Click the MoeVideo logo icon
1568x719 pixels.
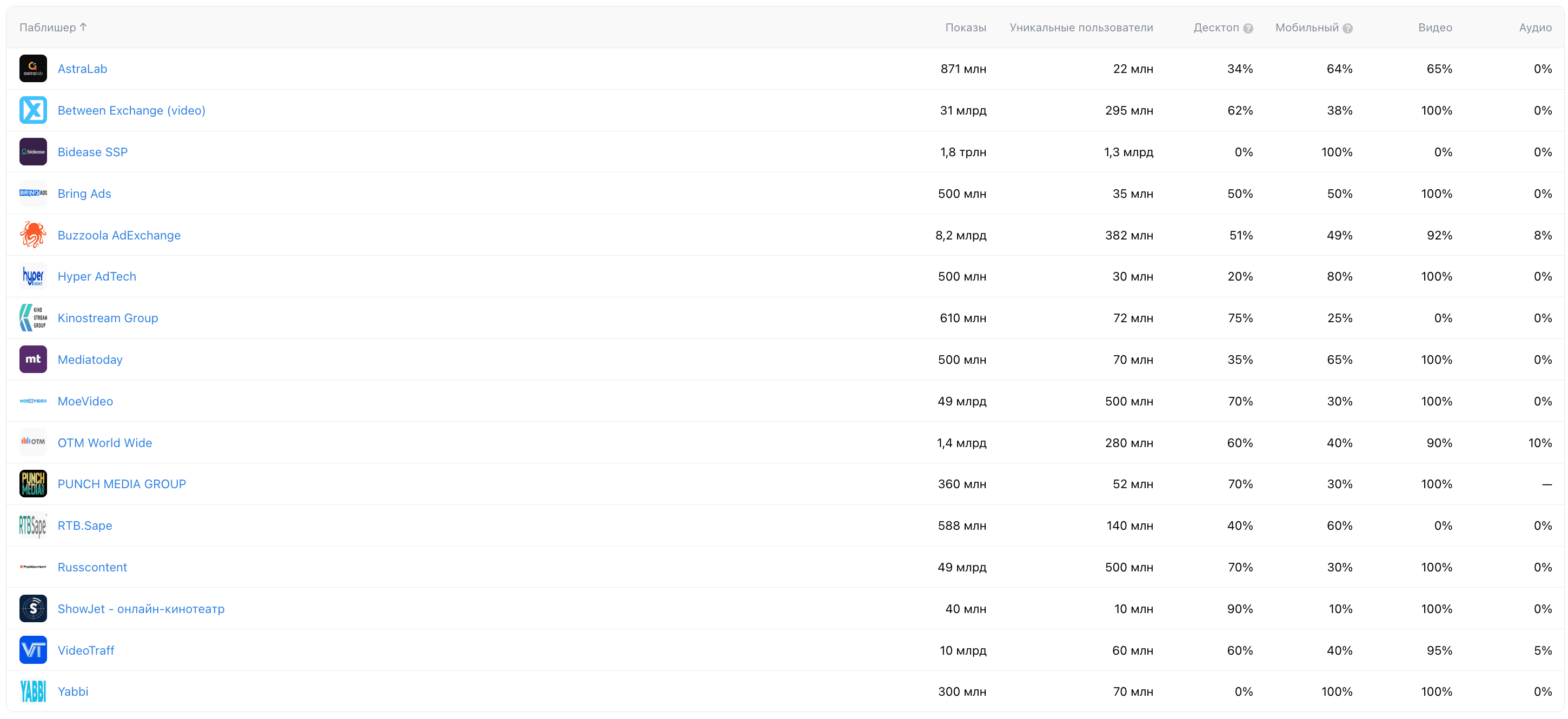(x=33, y=401)
